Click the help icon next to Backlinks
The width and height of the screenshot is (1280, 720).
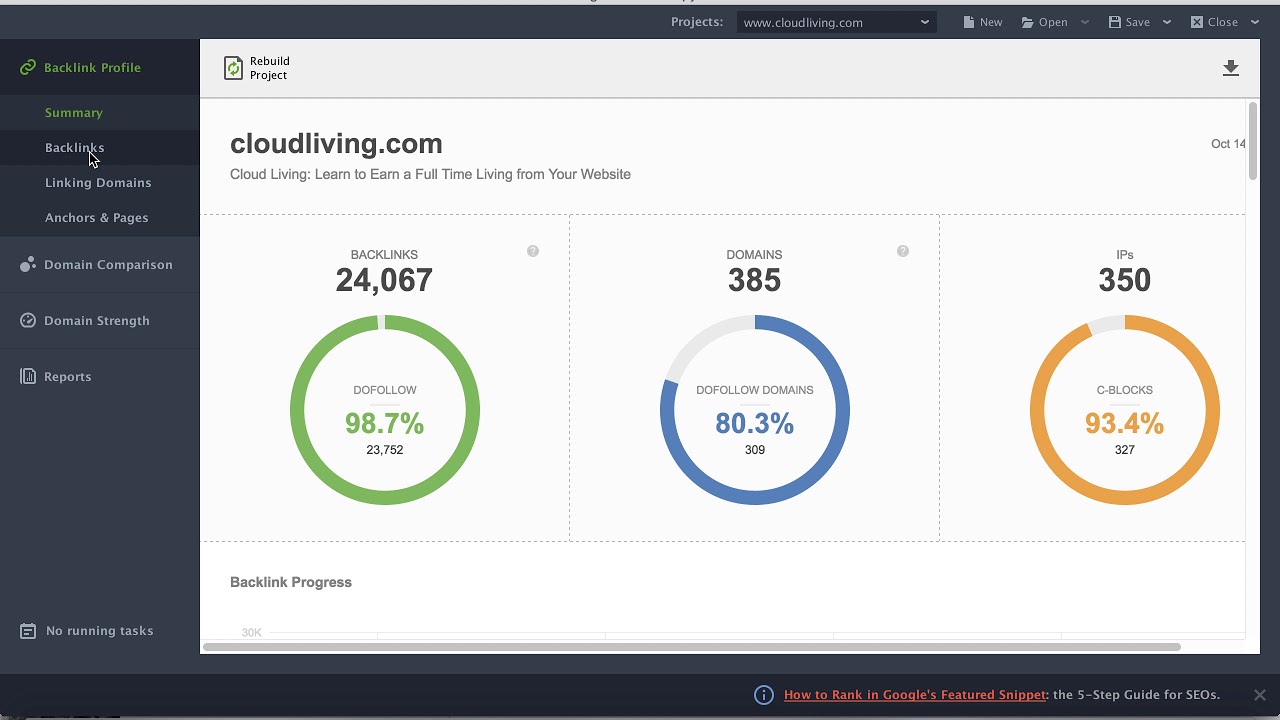(533, 251)
